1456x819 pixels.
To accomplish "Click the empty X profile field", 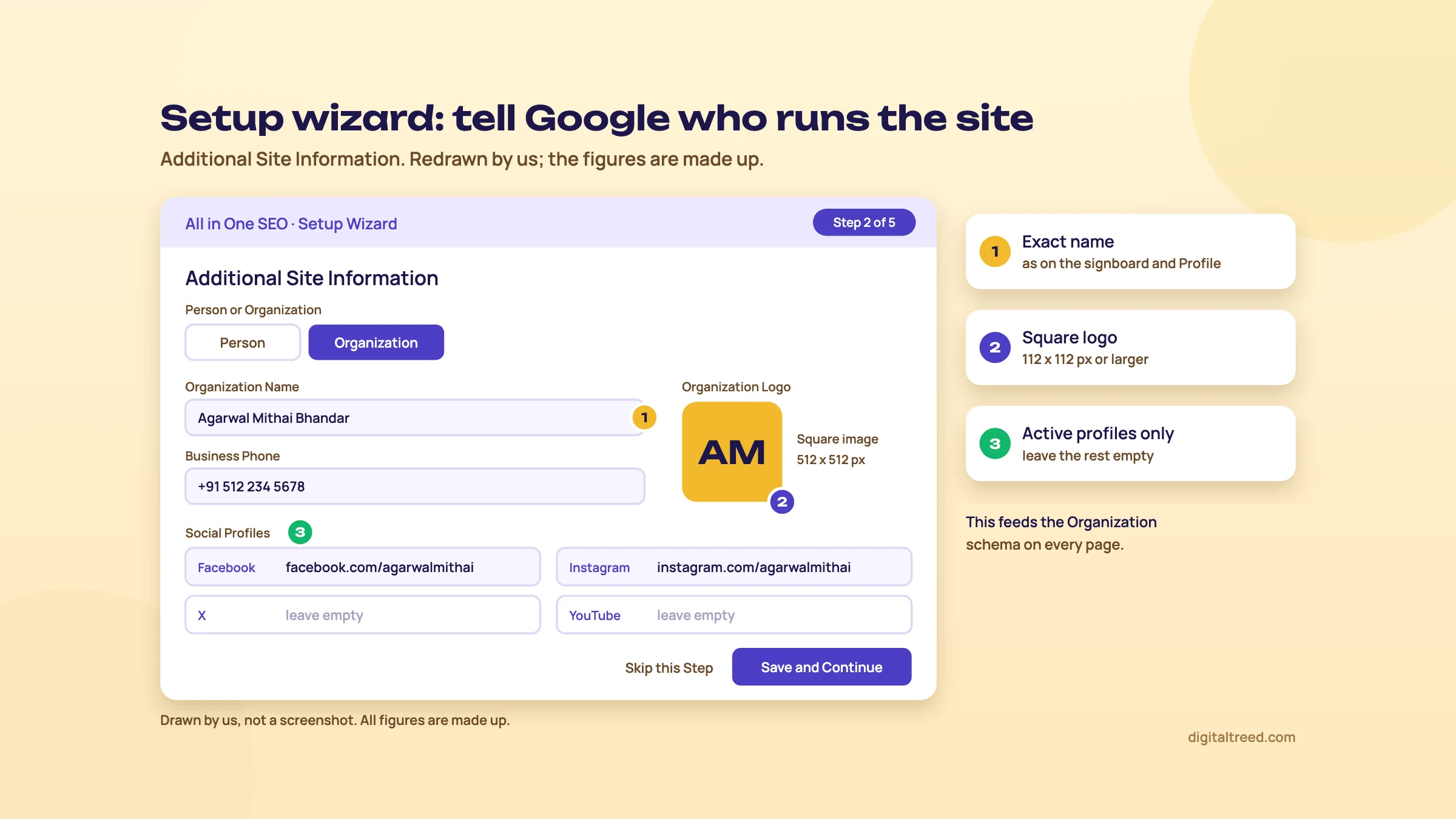I will (363, 615).
